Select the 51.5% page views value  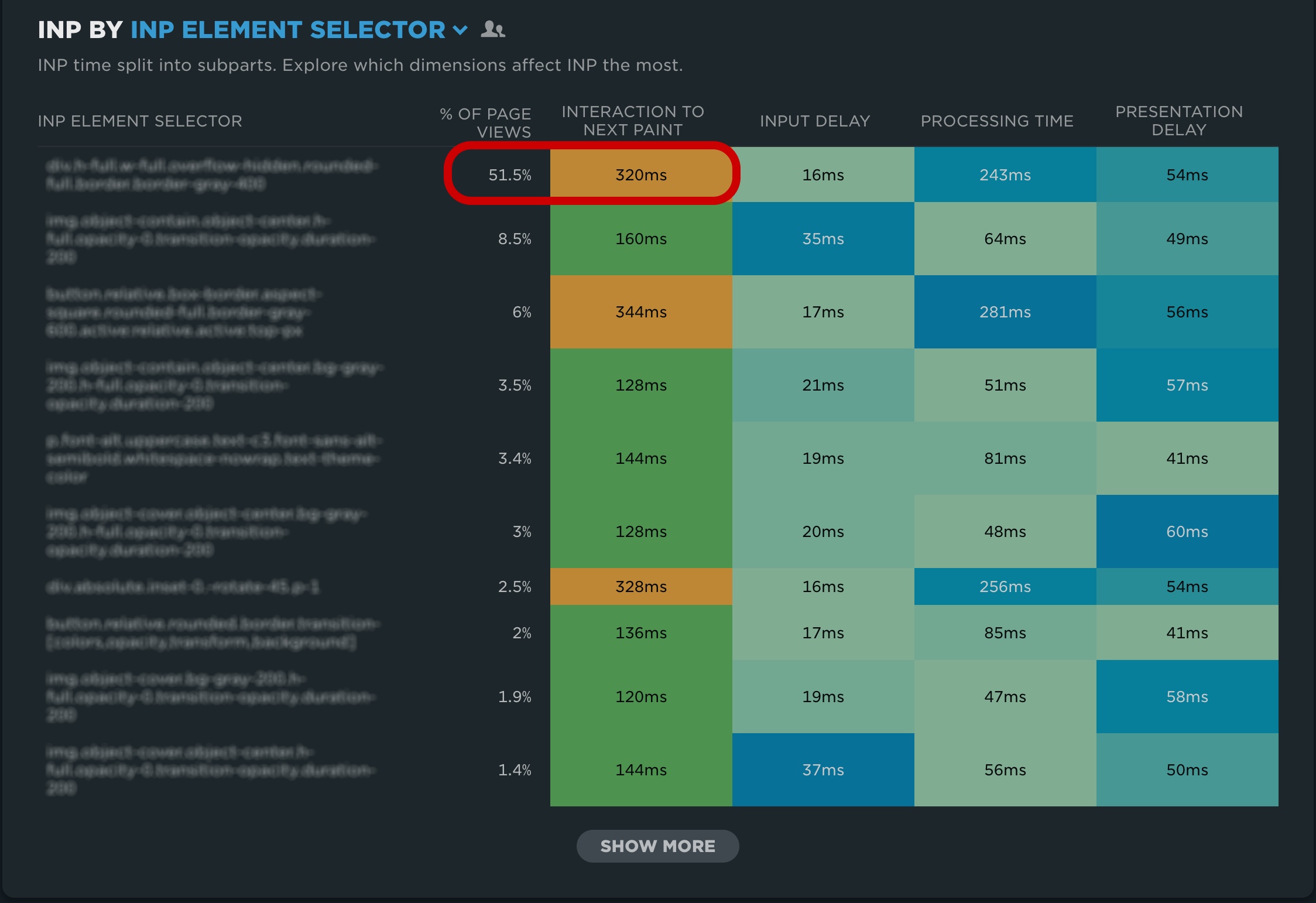(509, 175)
